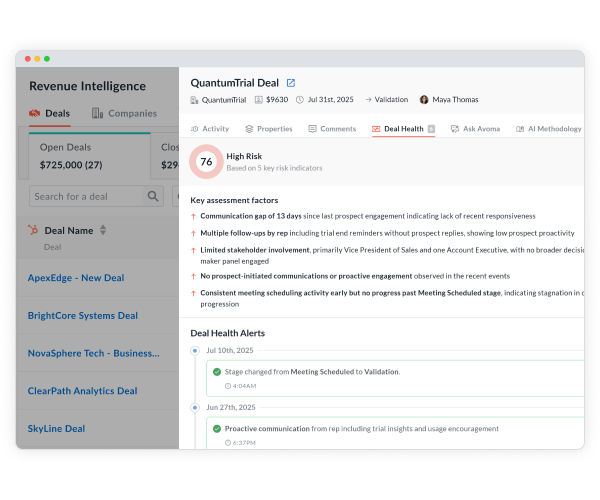
Task: Click the QuantumTrial company icon
Action: (194, 100)
